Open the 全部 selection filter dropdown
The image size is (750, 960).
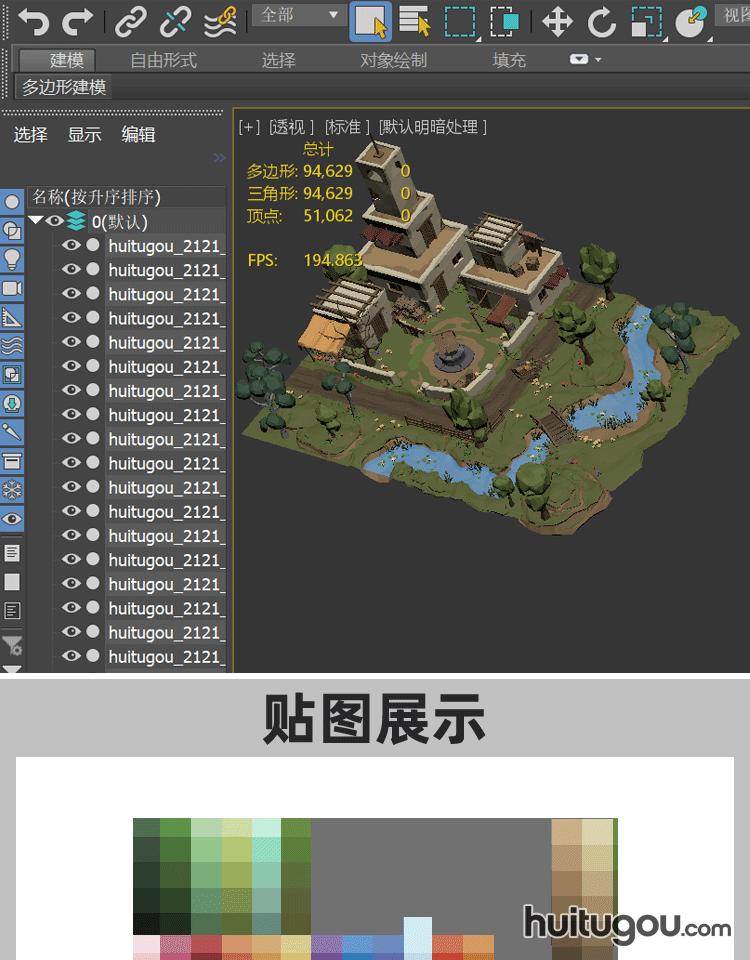click(x=298, y=15)
